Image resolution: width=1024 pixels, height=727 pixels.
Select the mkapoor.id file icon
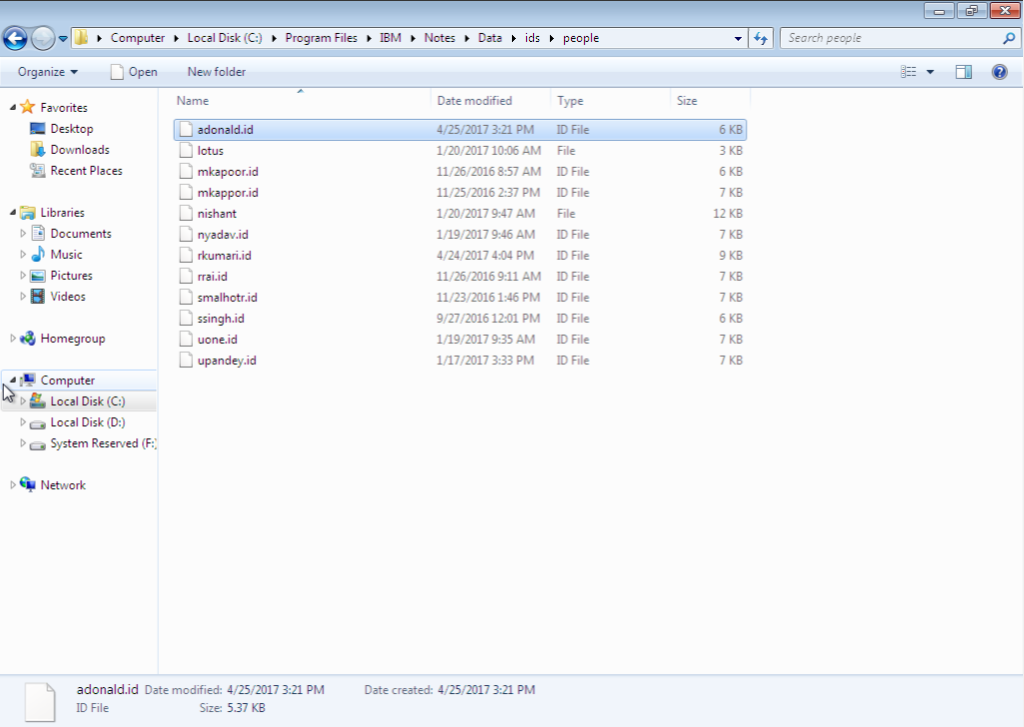coord(186,171)
